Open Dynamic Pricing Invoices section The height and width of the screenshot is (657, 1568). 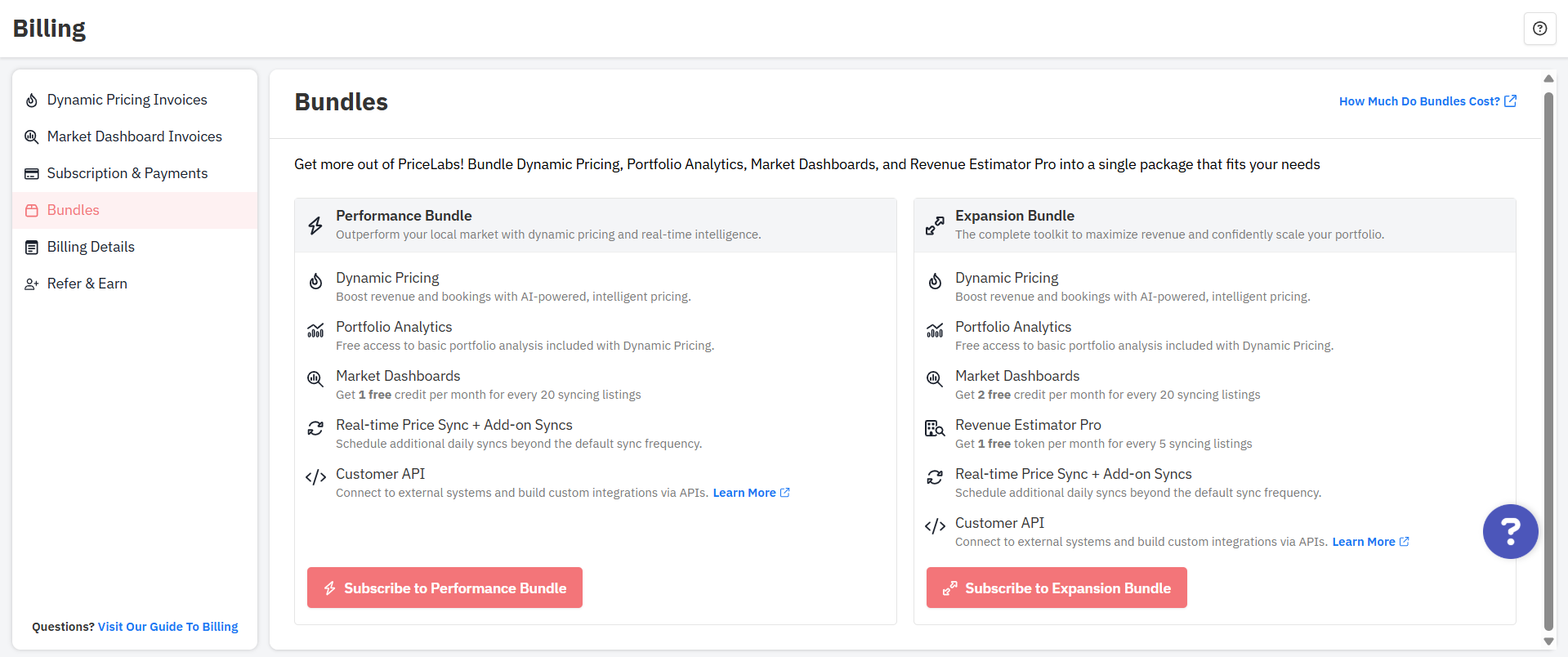click(x=135, y=100)
